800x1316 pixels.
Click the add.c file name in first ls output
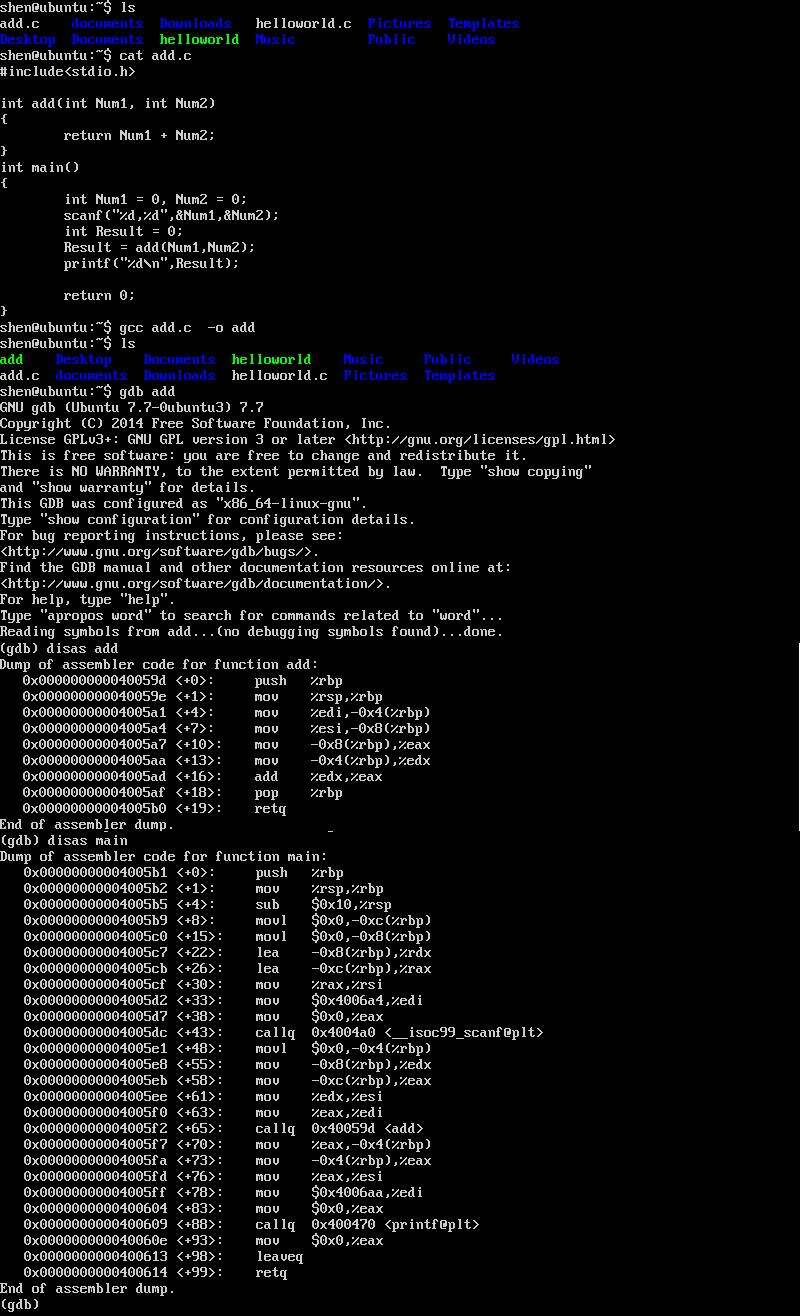click(x=19, y=23)
